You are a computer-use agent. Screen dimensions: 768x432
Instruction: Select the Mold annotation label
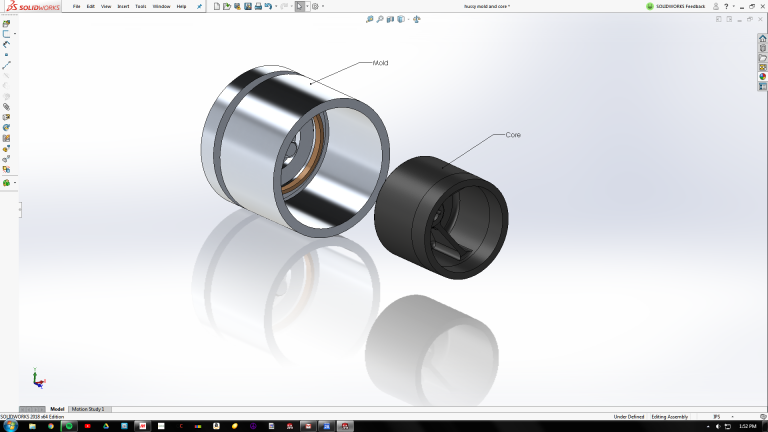381,63
